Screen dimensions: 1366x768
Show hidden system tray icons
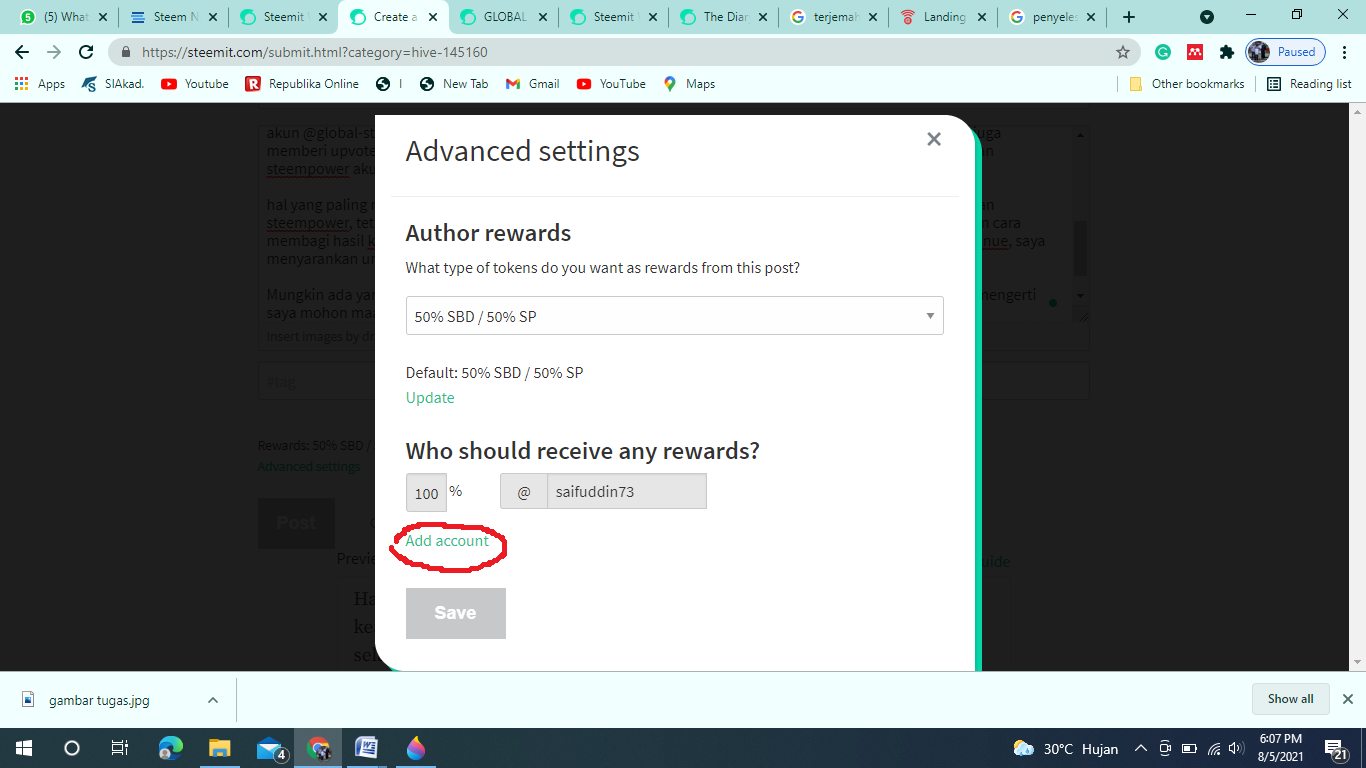coord(1140,748)
